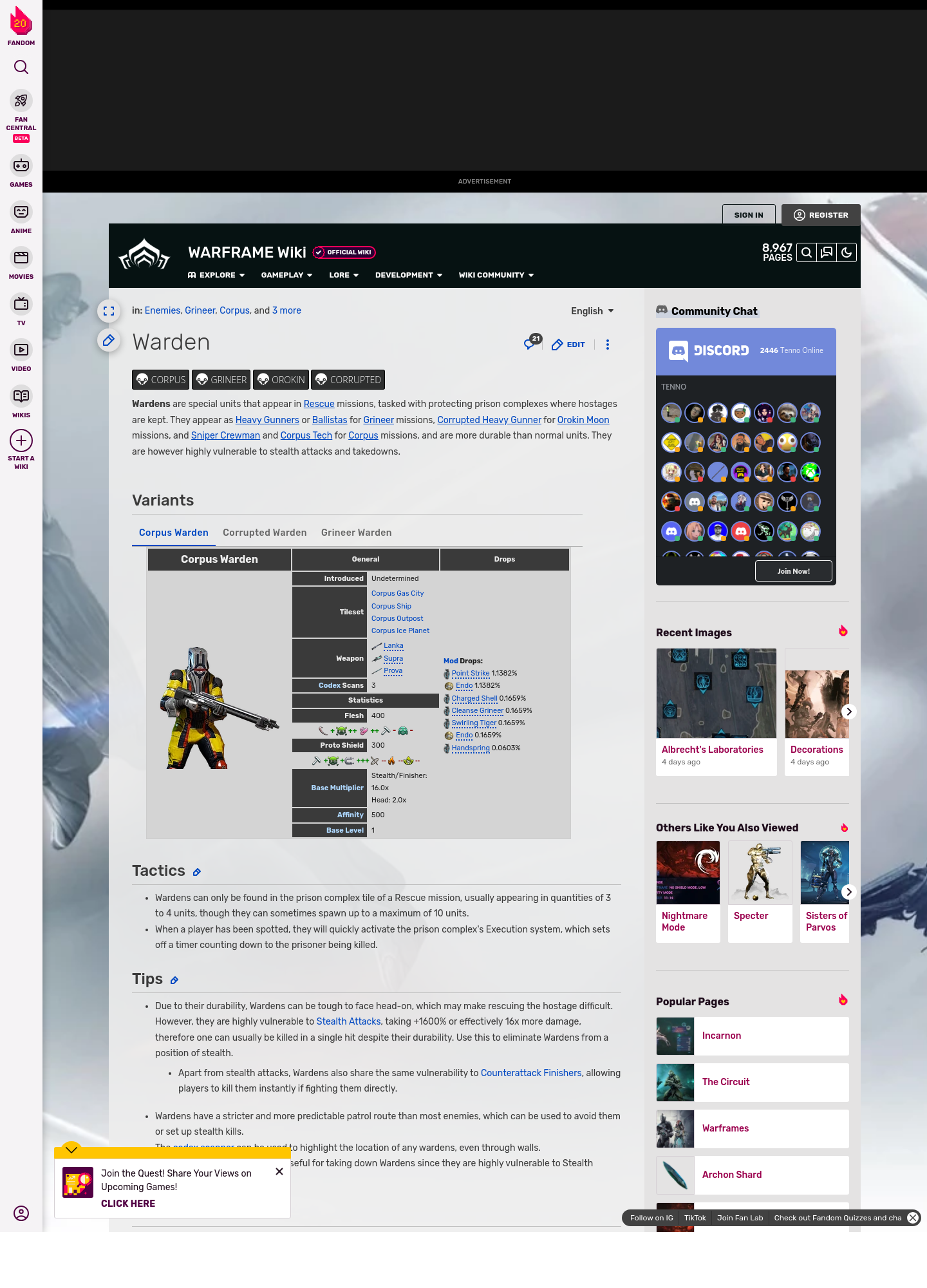Click the Corrupted faction badge

[x=348, y=380]
